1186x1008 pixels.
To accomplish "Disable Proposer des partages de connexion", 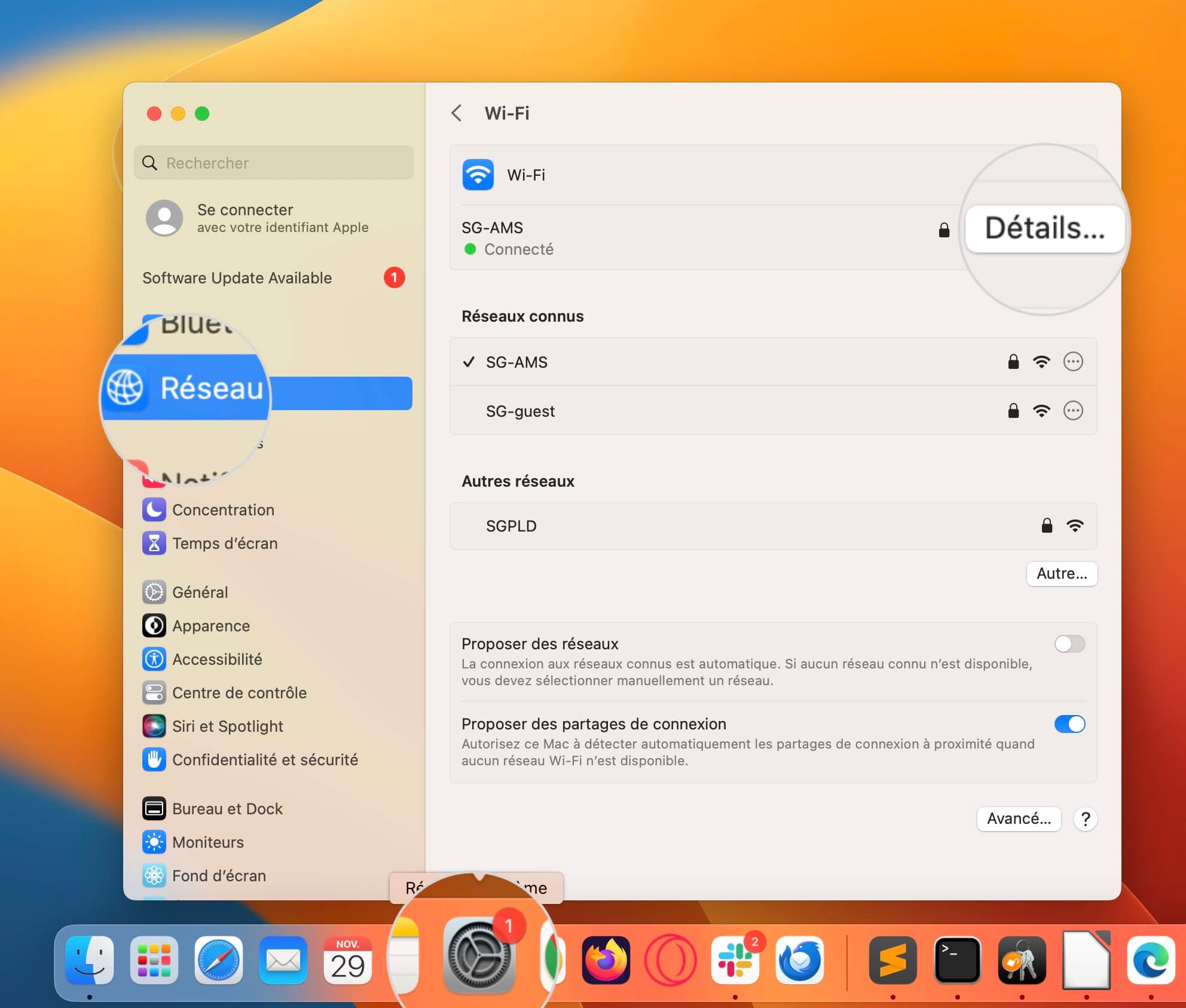I will 1069,724.
